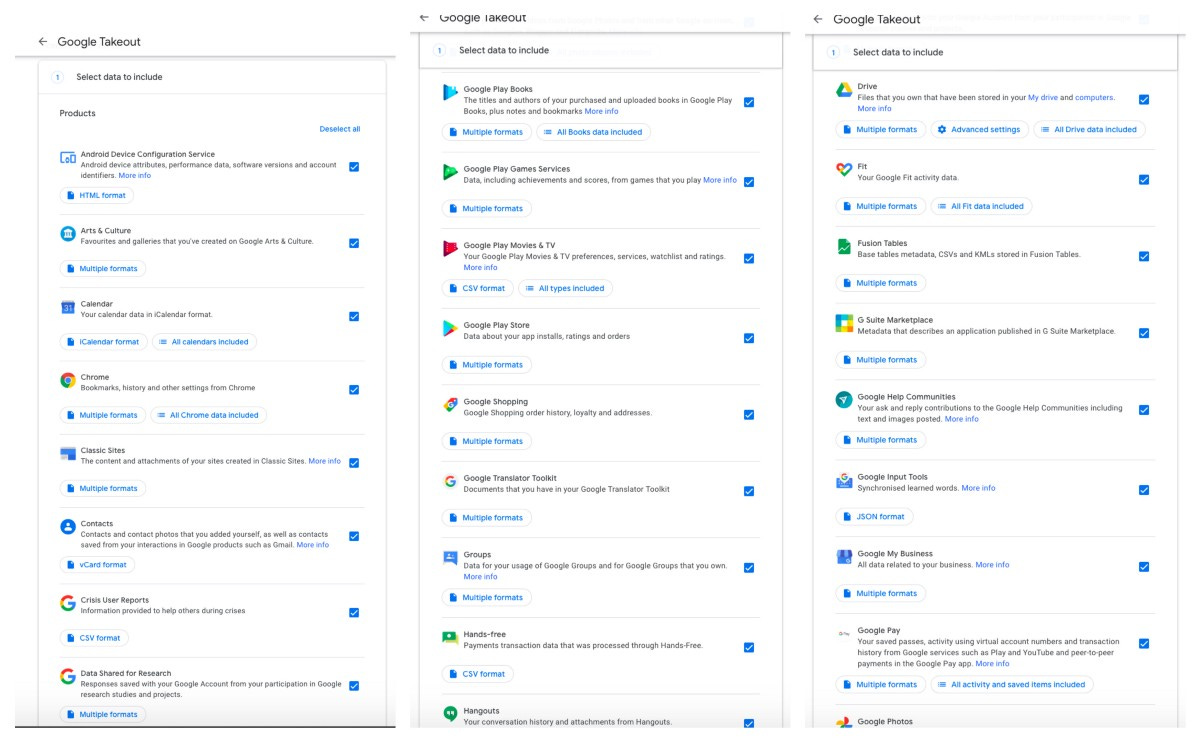This screenshot has width=1200, height=742.
Task: Uncheck the Google Shopping checkbox
Action: click(x=749, y=415)
